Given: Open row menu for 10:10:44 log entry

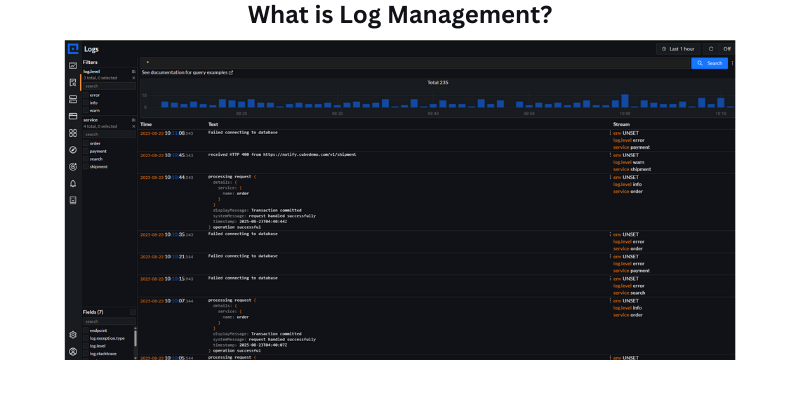Looking at the screenshot, I should 610,177.
